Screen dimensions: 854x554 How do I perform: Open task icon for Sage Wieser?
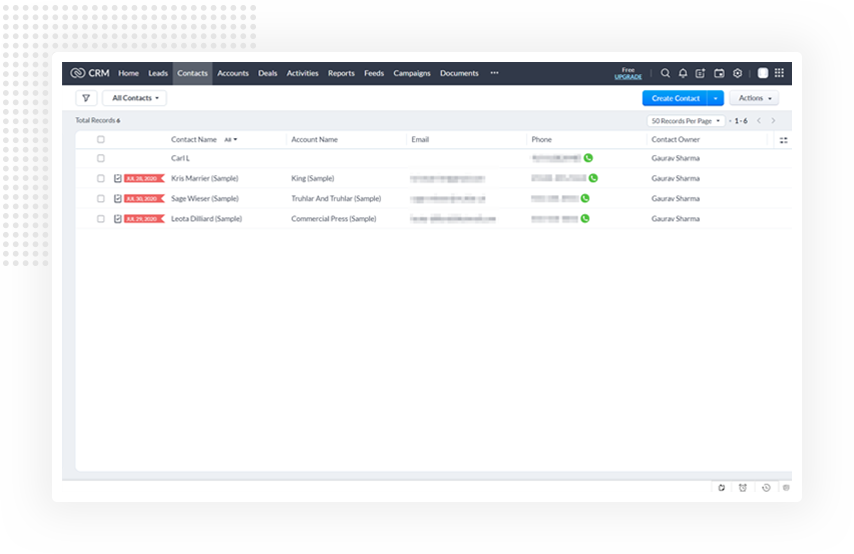[118, 198]
